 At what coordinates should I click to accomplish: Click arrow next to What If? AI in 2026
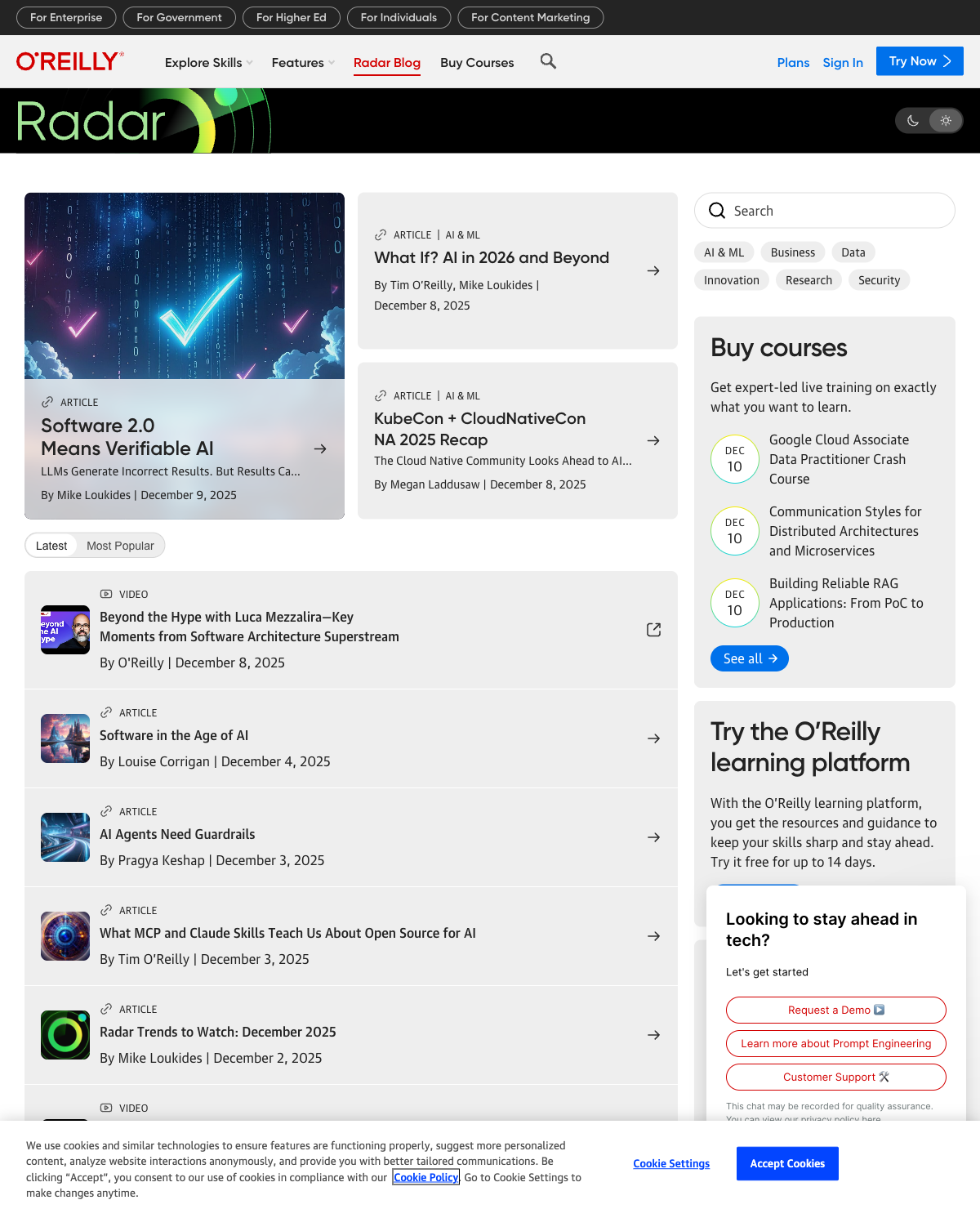point(653,270)
